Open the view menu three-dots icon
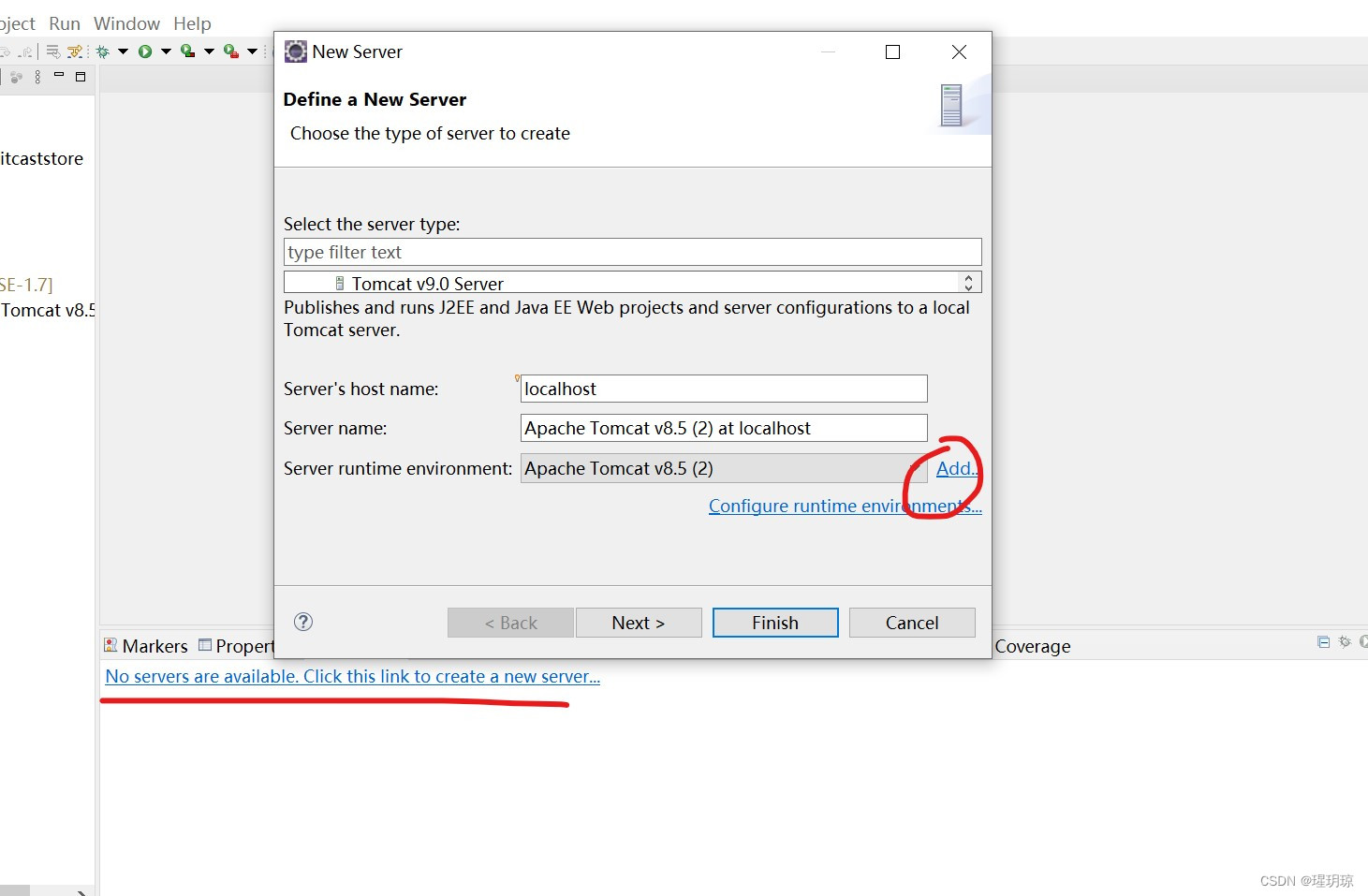This screenshot has width=1368, height=896. (37, 77)
